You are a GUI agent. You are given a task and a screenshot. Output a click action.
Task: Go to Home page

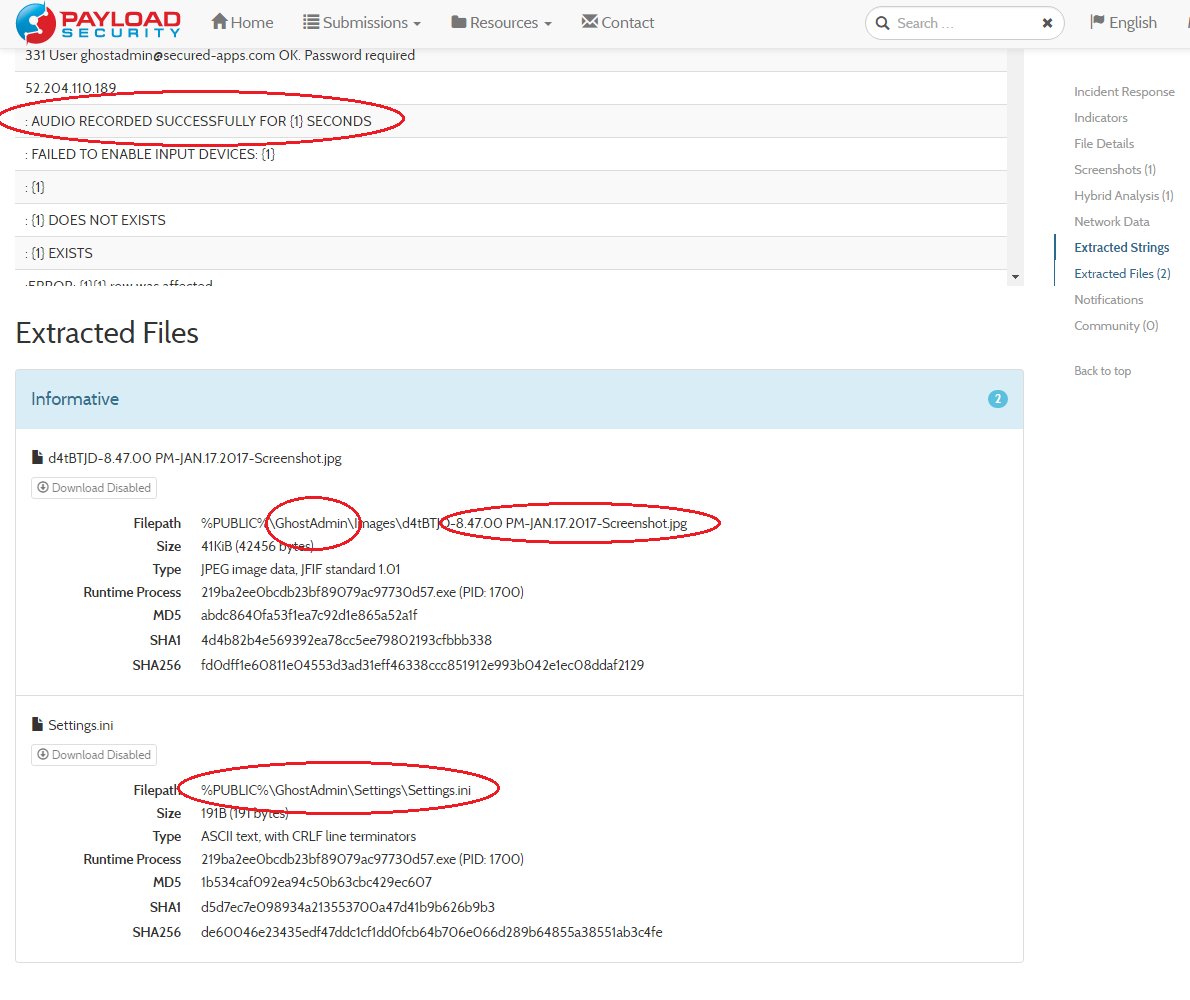coord(242,23)
